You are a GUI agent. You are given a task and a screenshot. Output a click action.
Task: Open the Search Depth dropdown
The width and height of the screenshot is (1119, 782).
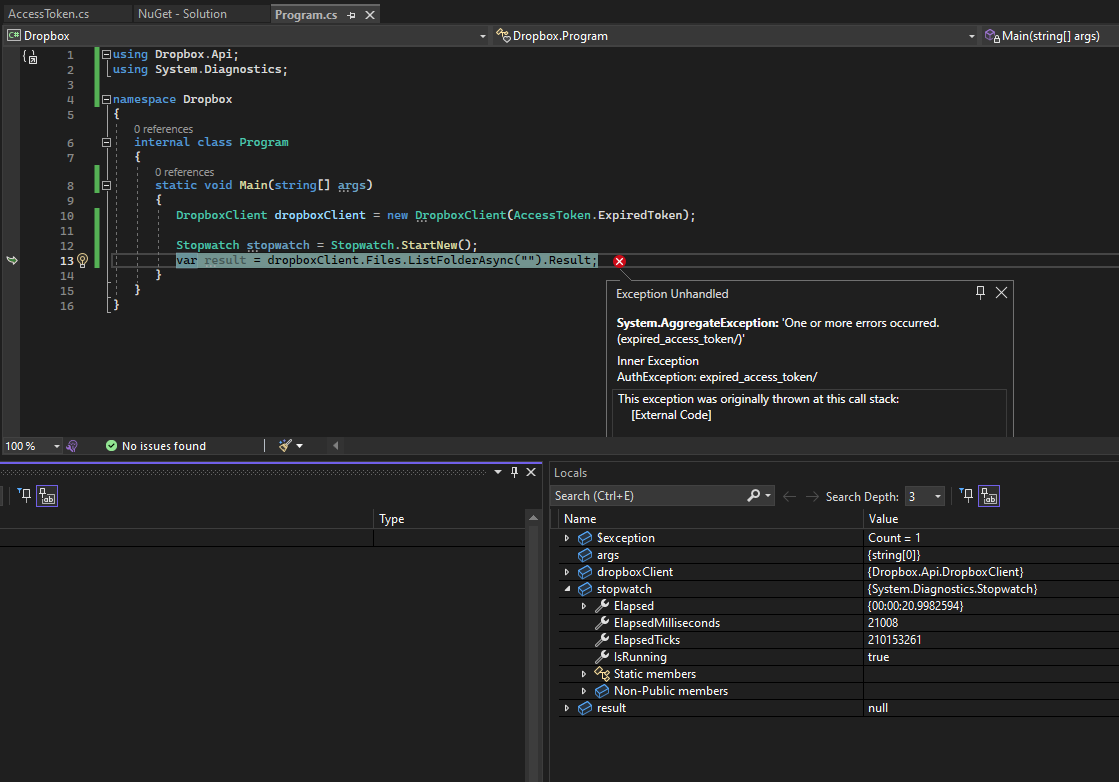pos(937,496)
